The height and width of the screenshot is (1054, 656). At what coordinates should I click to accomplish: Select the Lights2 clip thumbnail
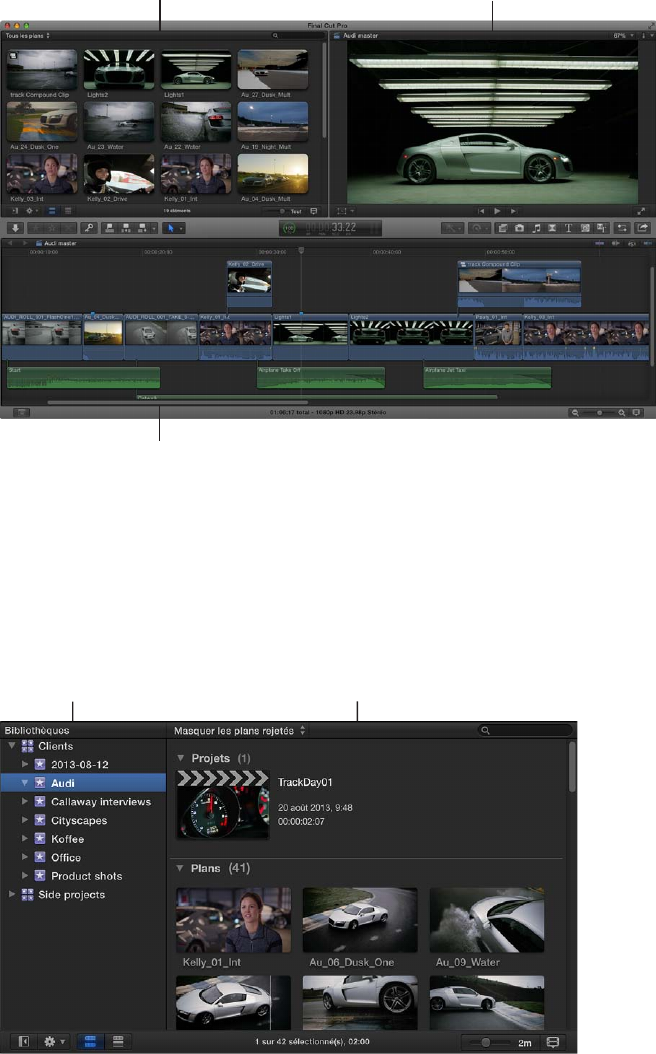[118, 69]
